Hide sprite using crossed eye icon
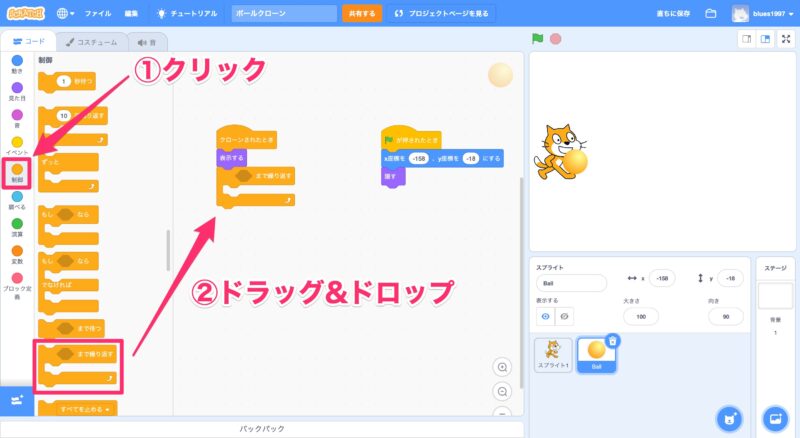The width and height of the screenshot is (800, 438). click(566, 316)
